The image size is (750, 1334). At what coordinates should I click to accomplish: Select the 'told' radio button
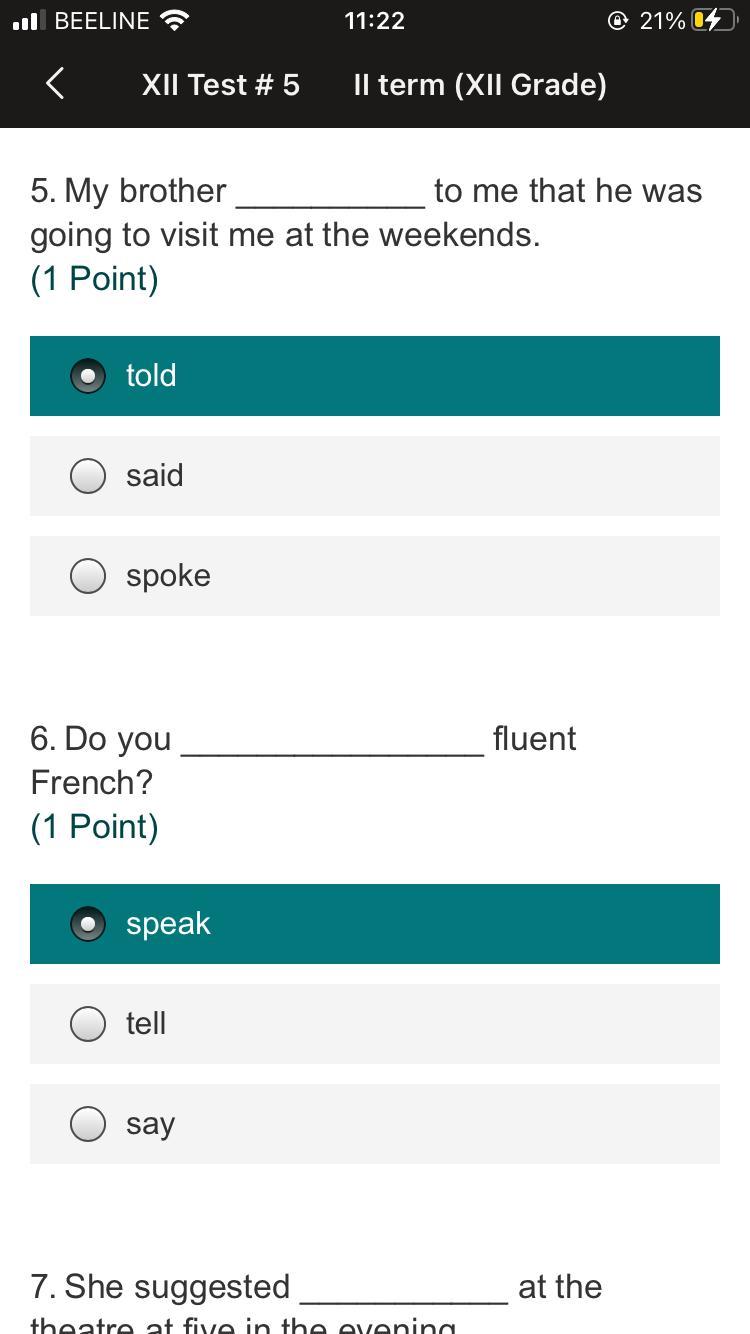(88, 376)
